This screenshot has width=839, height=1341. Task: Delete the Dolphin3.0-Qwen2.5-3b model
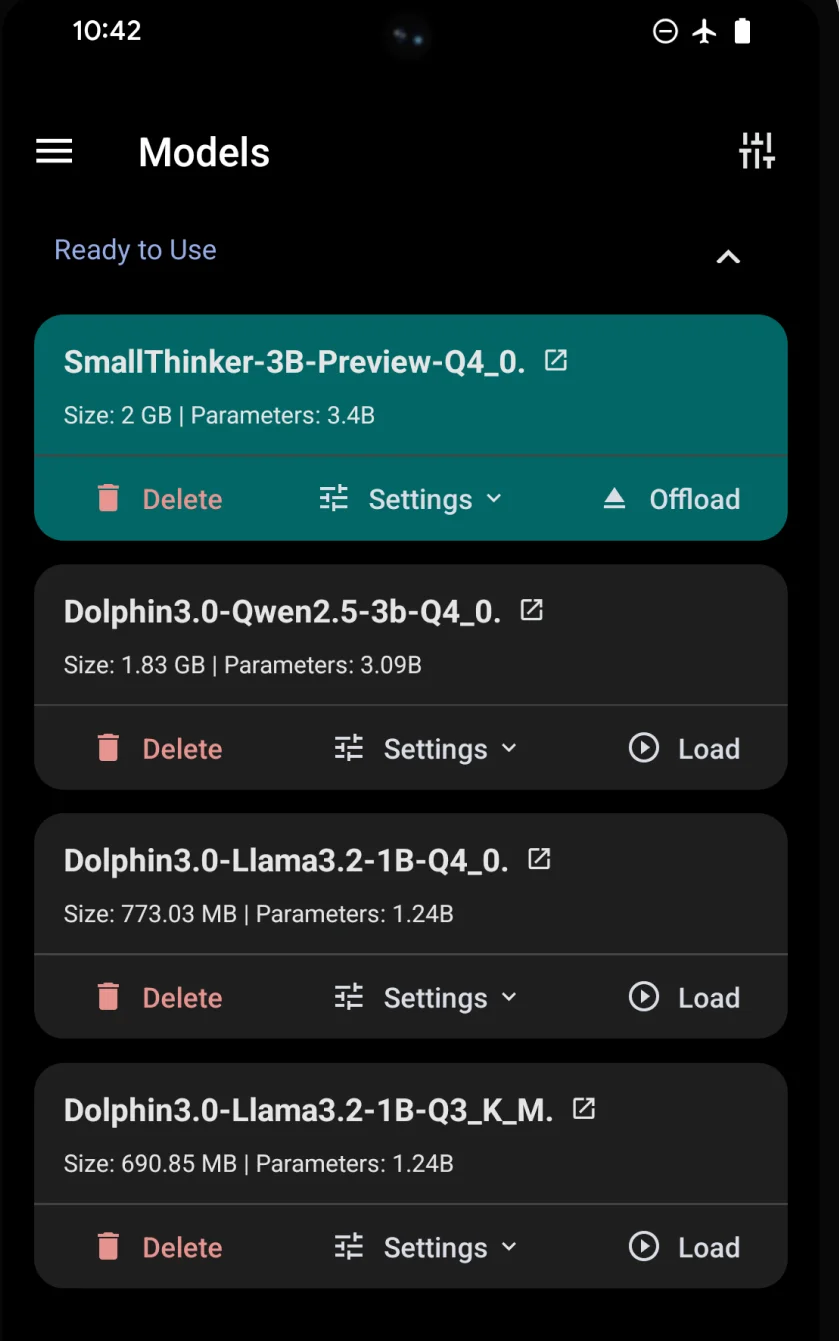[159, 748]
